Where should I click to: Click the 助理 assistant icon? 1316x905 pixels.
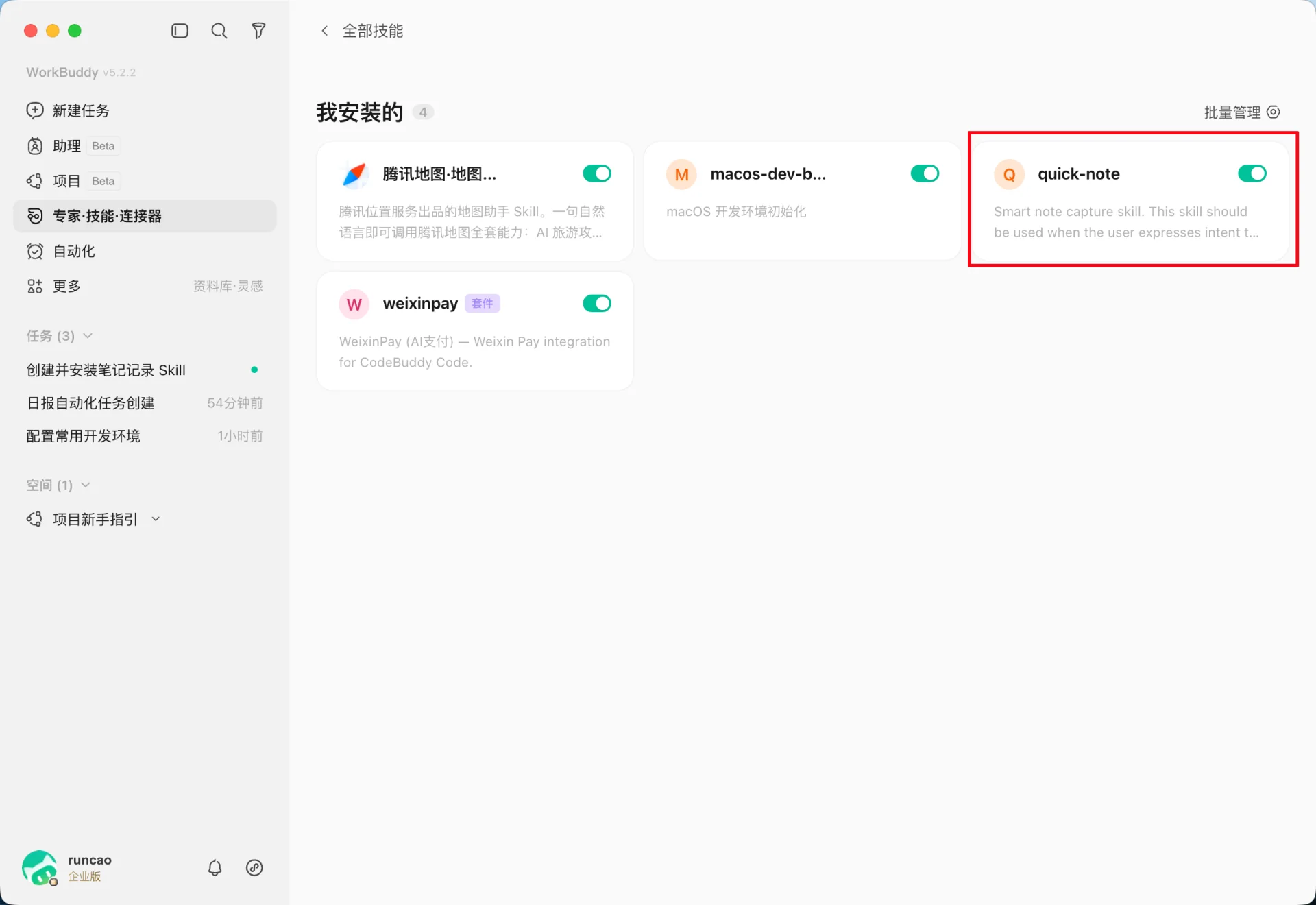[x=35, y=146]
